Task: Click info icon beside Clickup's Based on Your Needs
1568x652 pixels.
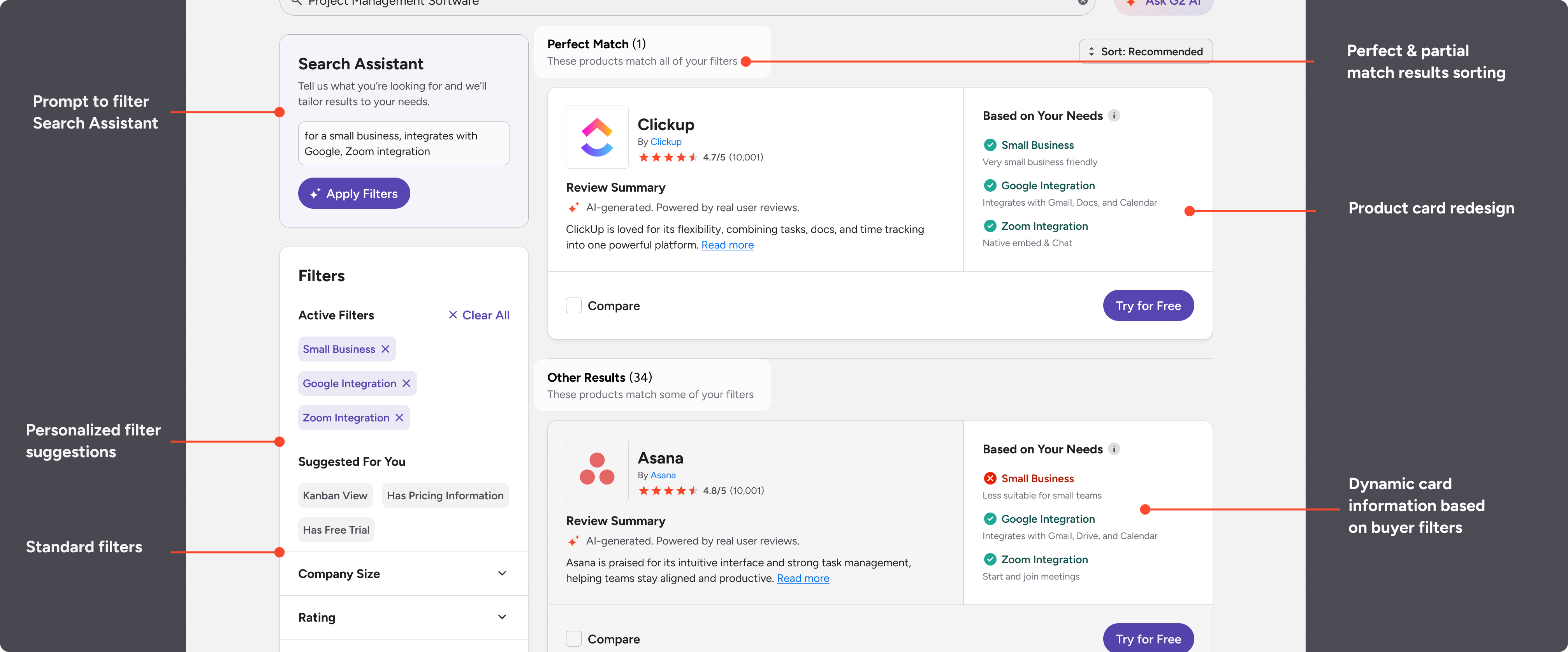Action: coord(1114,116)
